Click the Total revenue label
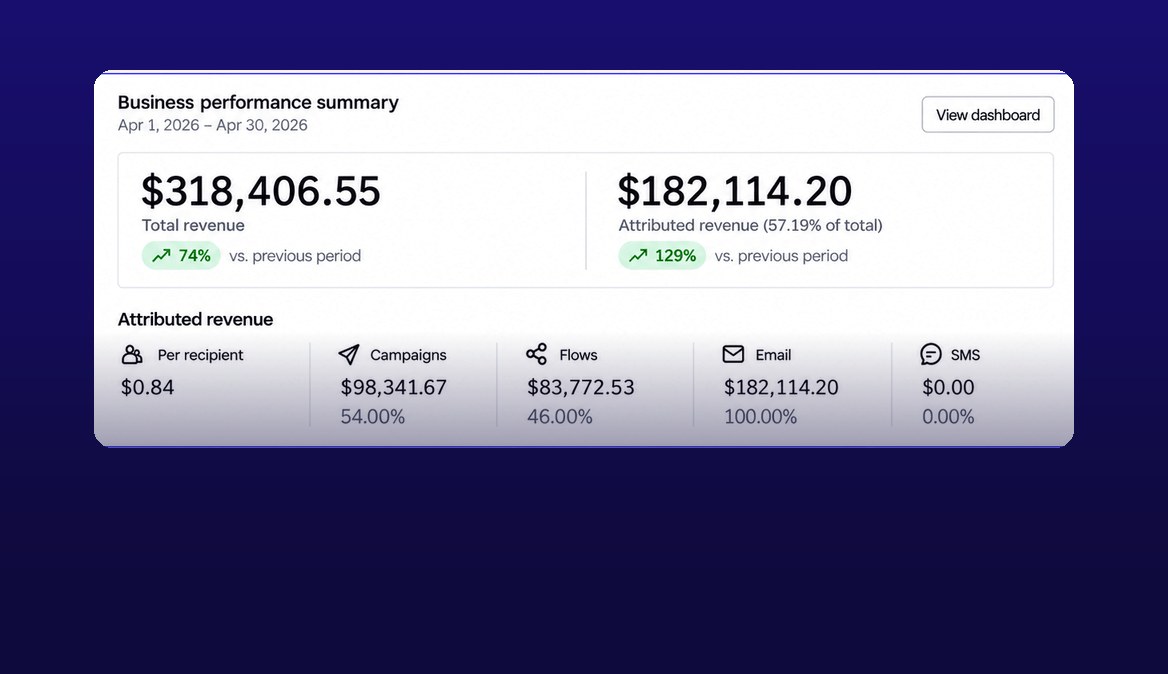This screenshot has height=674, width=1168. click(x=193, y=226)
